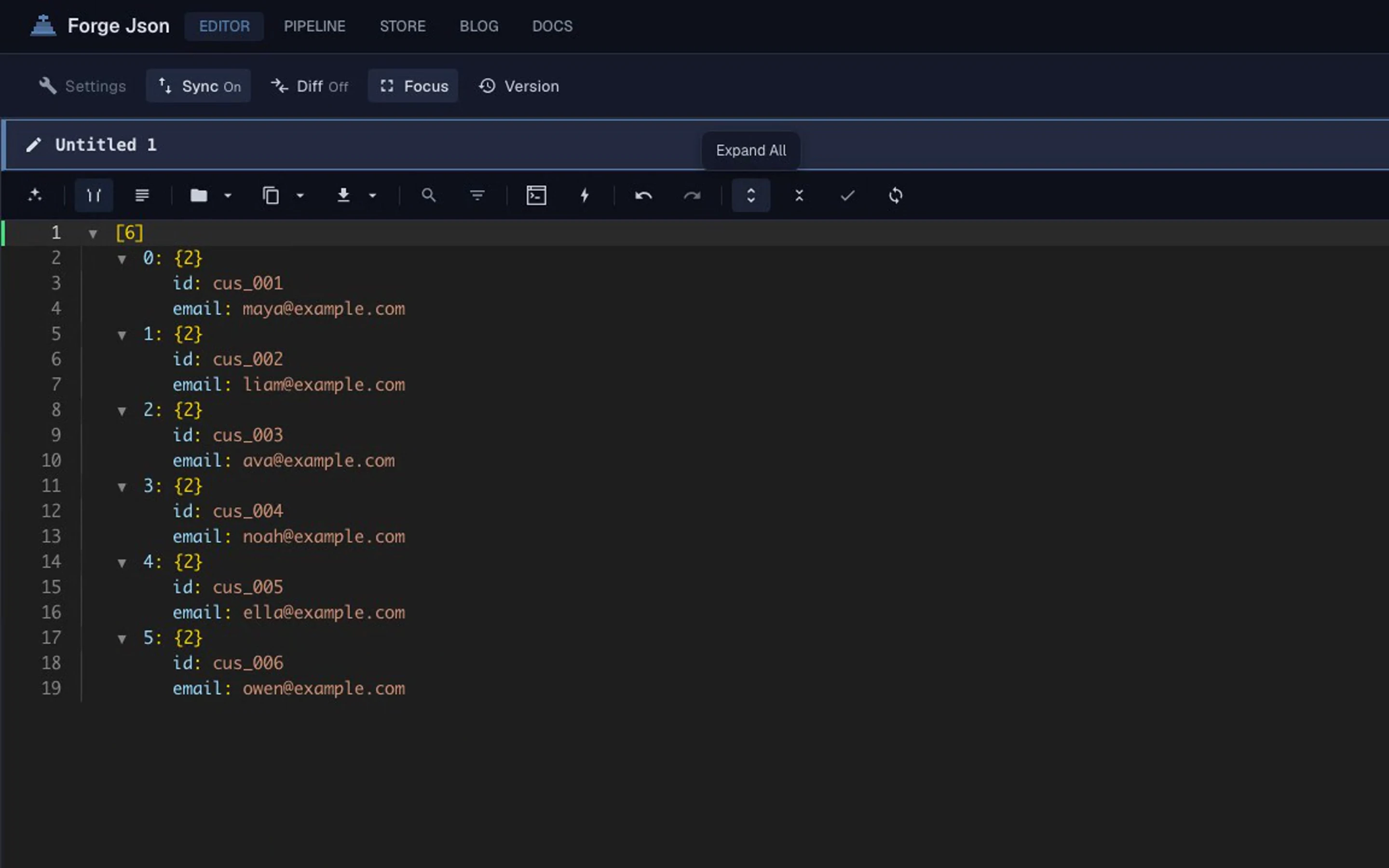Switch to the PIPELINE tab

(314, 26)
